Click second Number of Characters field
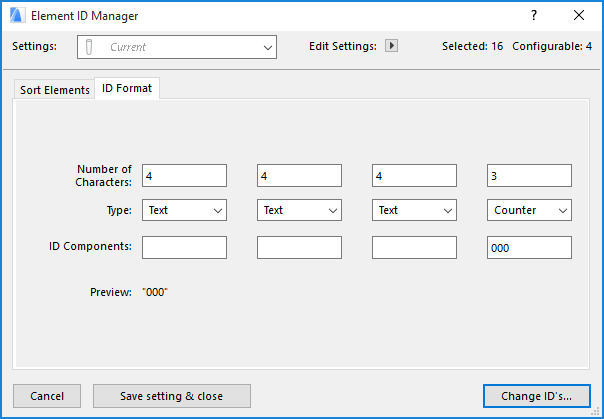Image resolution: width=604 pixels, height=419 pixels. point(299,176)
